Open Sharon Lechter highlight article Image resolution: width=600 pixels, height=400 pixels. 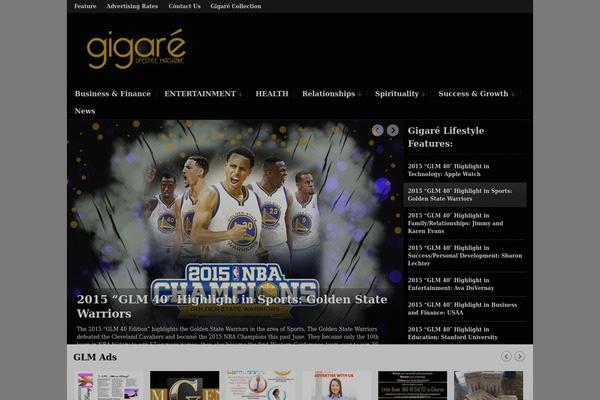pos(465,256)
